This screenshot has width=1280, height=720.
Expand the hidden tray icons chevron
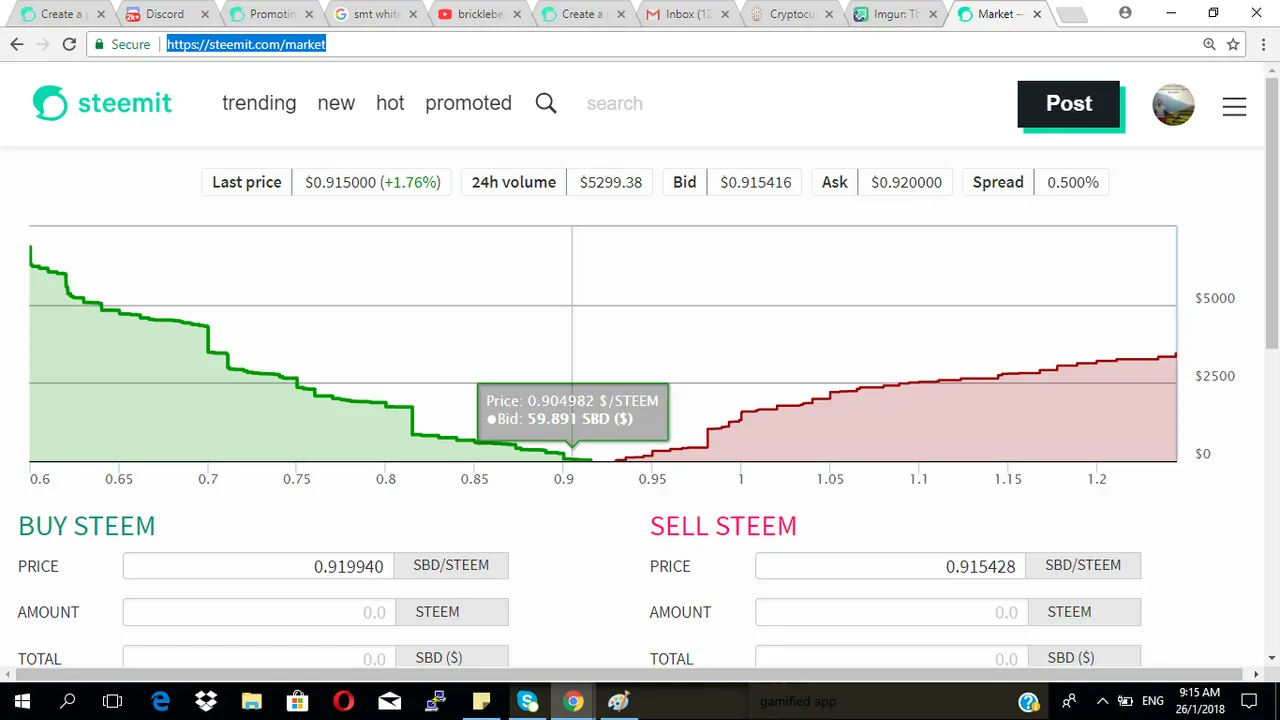pos(1102,701)
